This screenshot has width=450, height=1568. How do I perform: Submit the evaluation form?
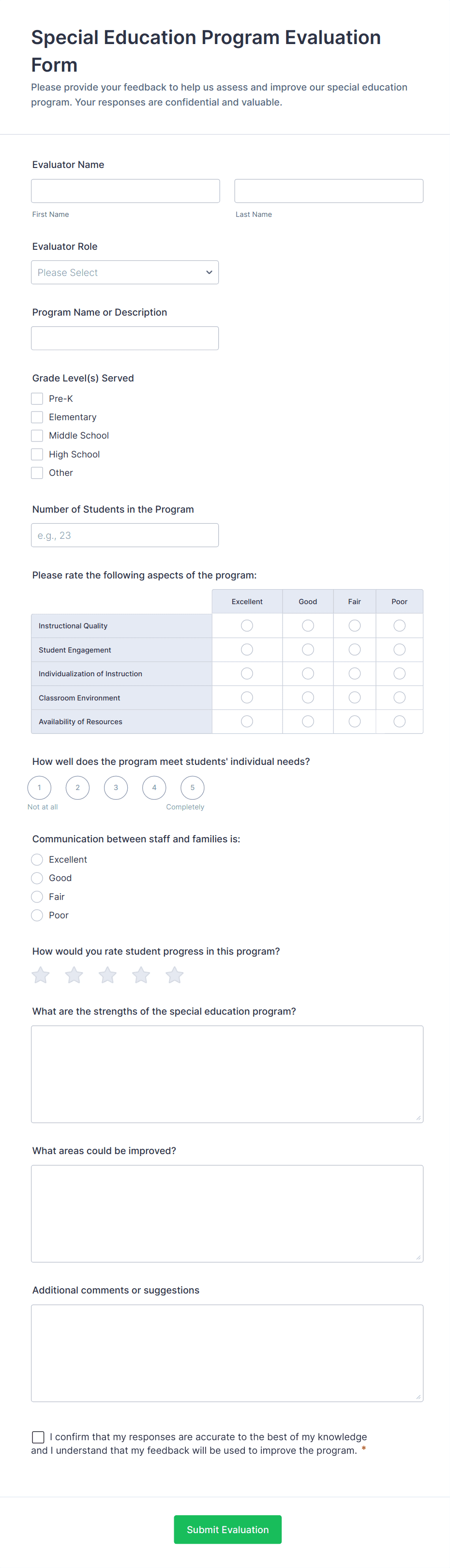coord(227,1530)
